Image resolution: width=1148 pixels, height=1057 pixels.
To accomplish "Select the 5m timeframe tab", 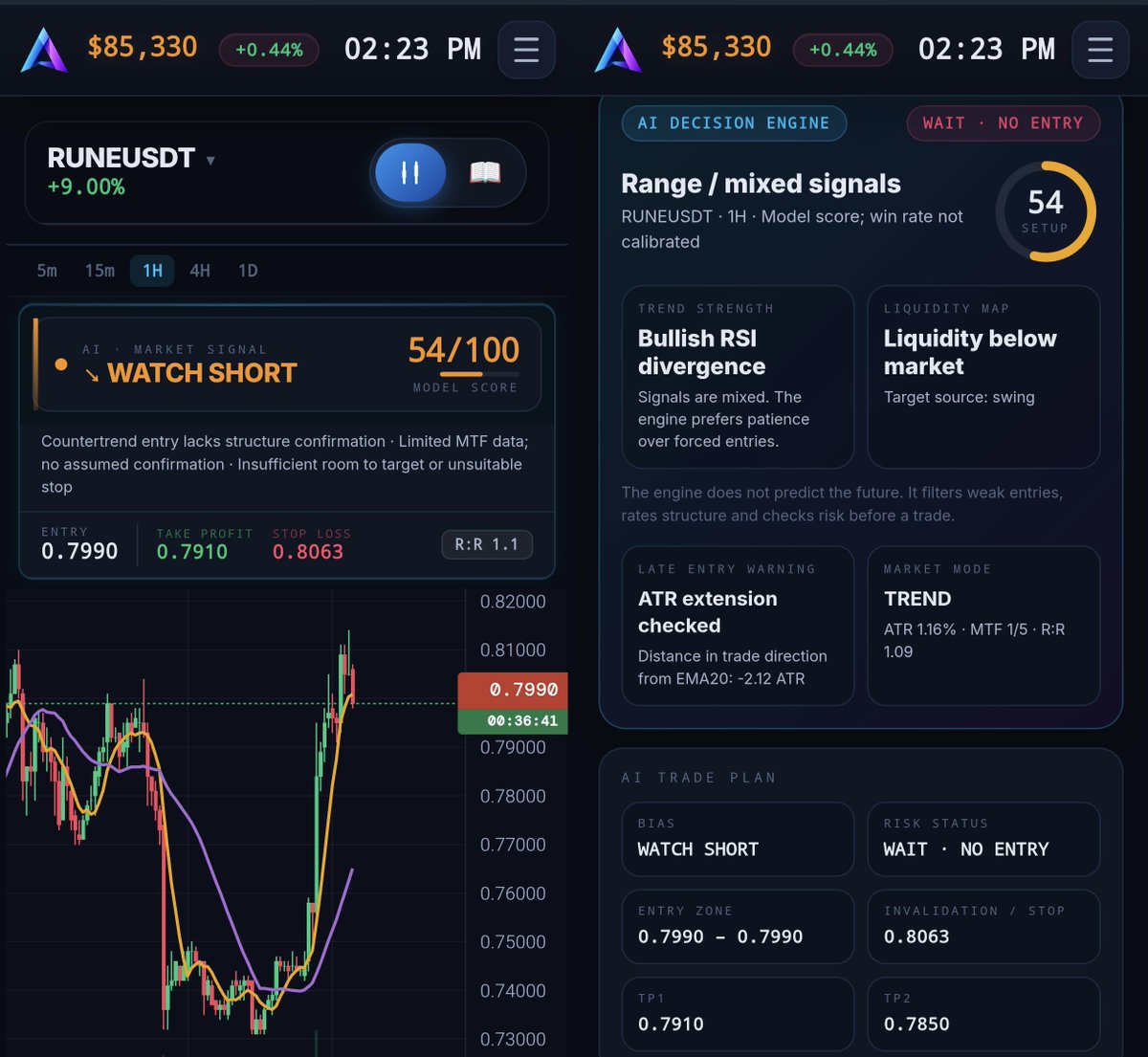I will (x=47, y=271).
